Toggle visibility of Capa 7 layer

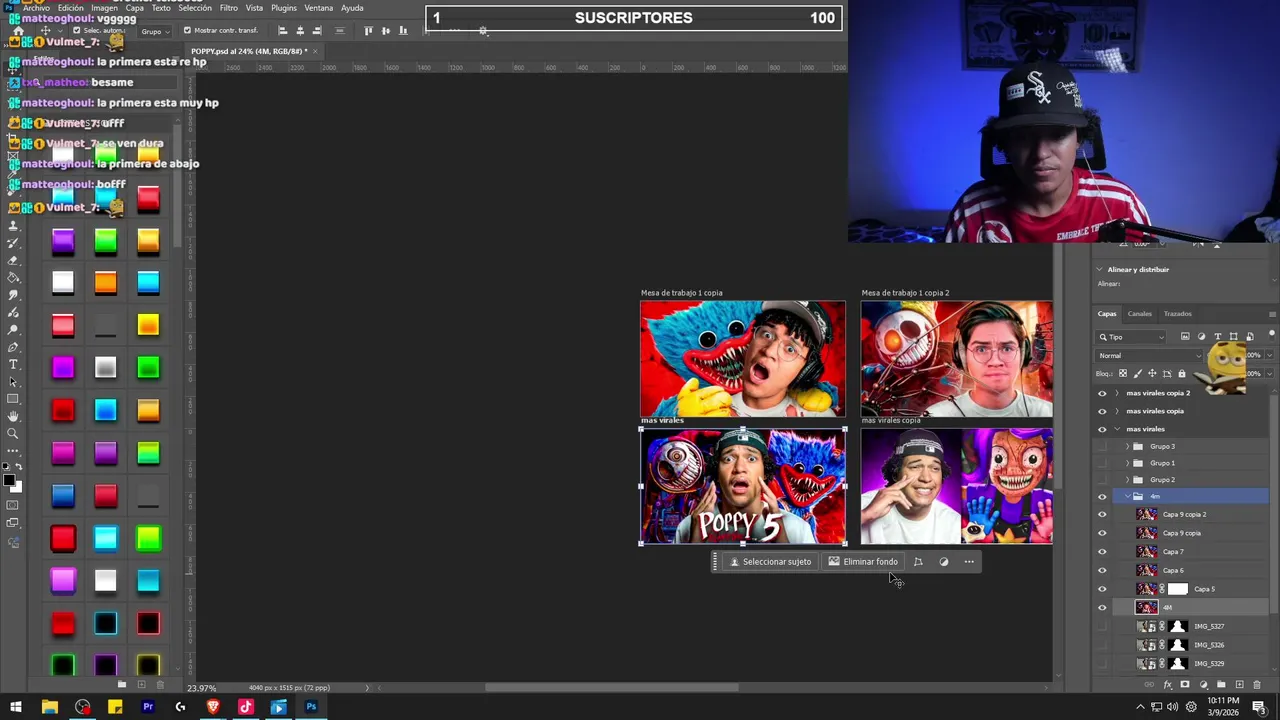[1102, 551]
